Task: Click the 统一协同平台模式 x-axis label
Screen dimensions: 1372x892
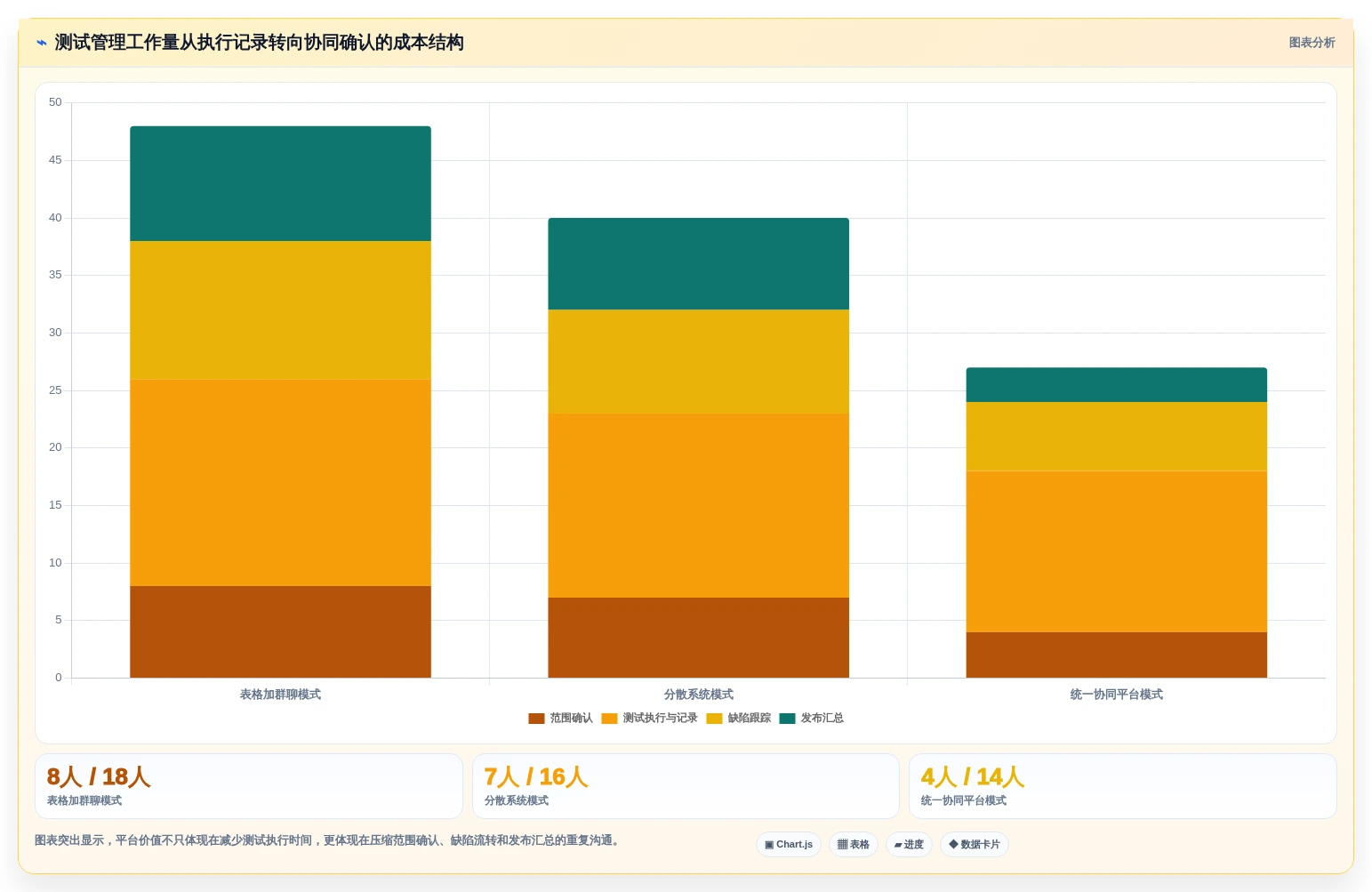Action: tap(1116, 695)
